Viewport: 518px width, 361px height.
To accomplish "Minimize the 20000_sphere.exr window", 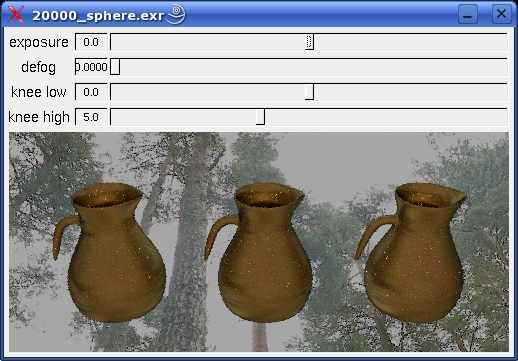I will pyautogui.click(x=468, y=14).
